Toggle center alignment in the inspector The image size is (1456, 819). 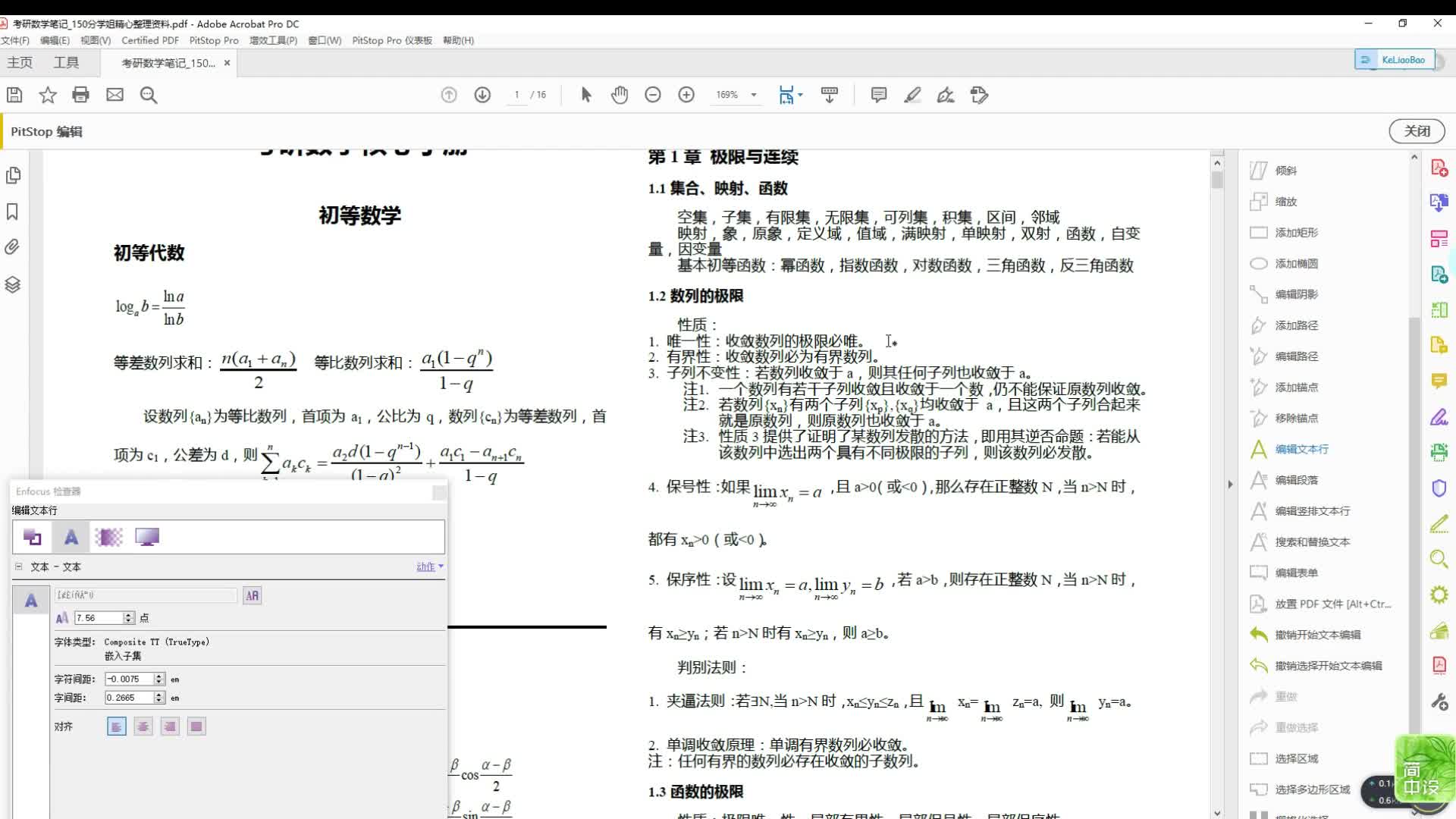click(x=143, y=726)
